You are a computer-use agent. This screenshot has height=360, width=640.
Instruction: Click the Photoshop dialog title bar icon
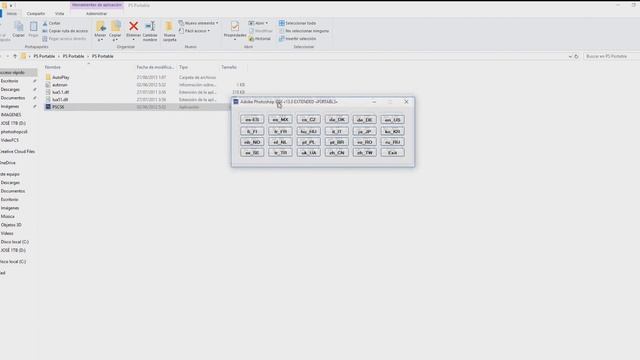click(236, 102)
